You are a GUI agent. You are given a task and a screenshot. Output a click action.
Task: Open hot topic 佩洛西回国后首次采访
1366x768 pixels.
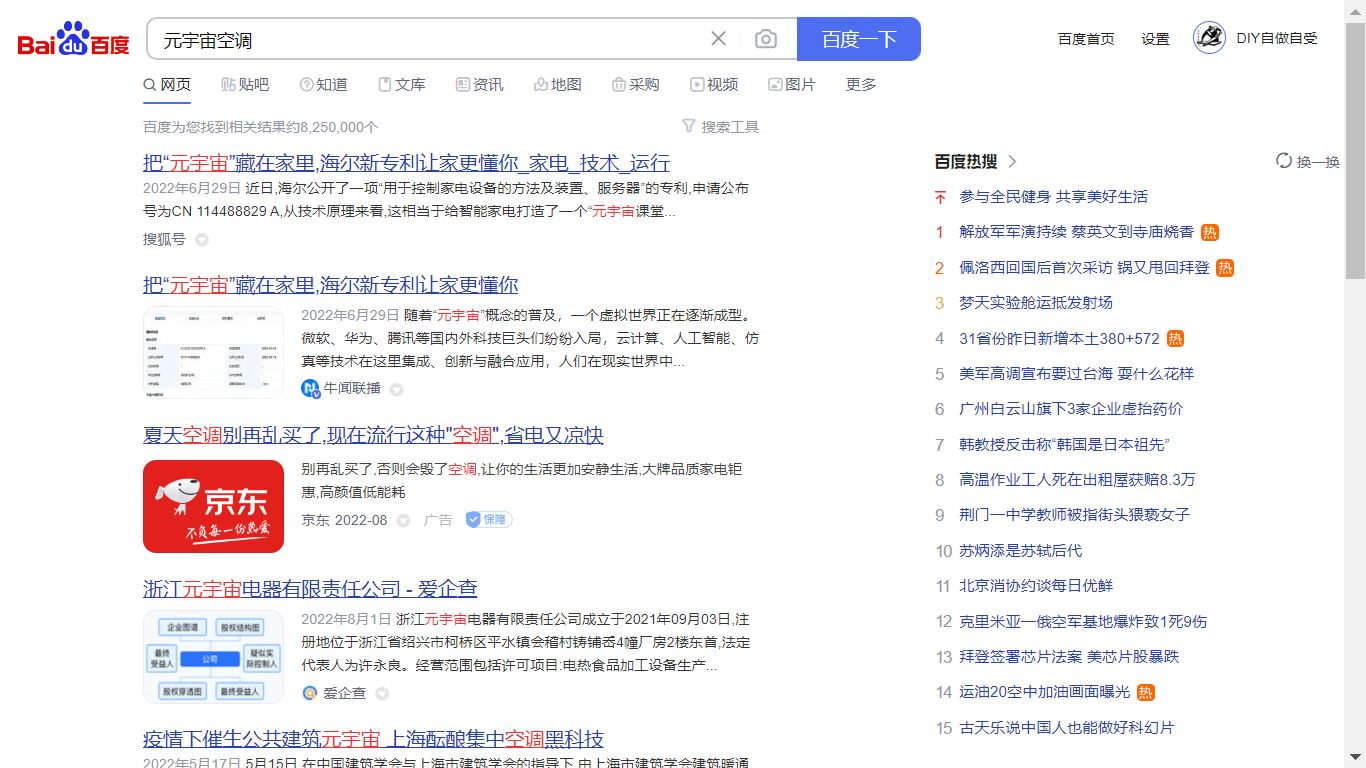coord(1084,268)
